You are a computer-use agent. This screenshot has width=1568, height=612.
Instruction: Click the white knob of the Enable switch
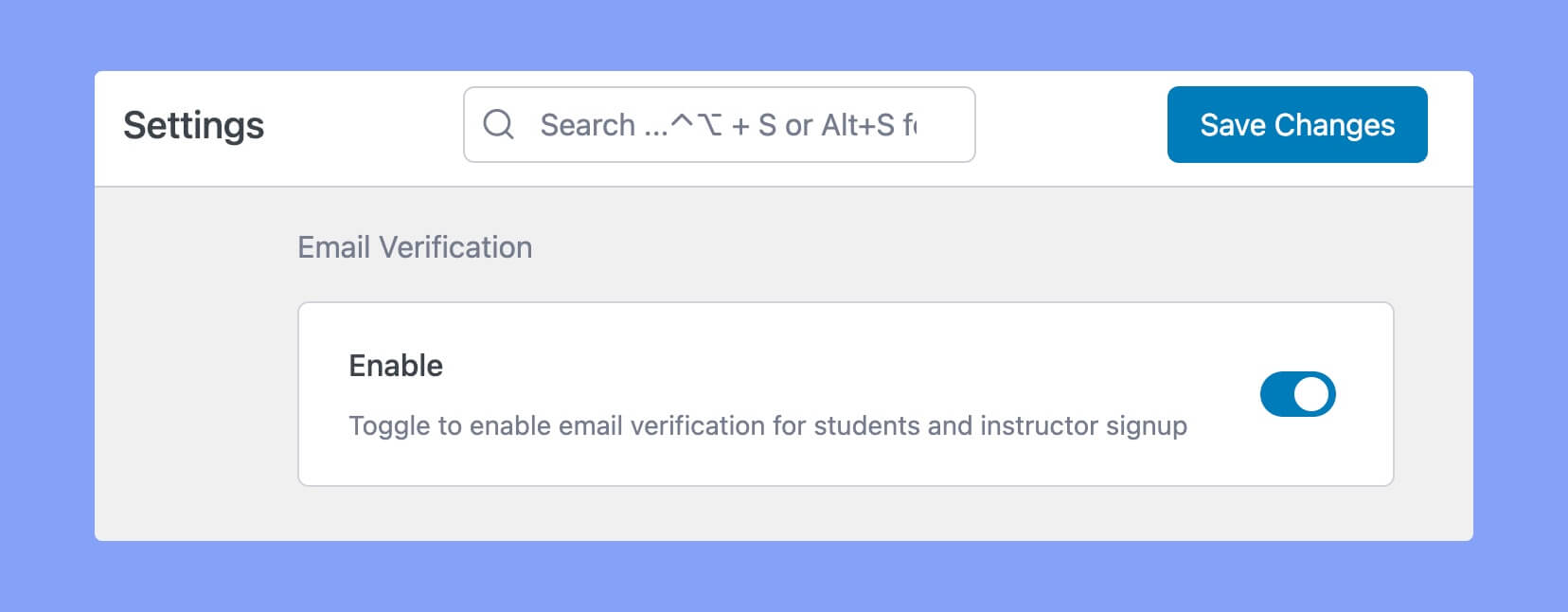click(1311, 394)
